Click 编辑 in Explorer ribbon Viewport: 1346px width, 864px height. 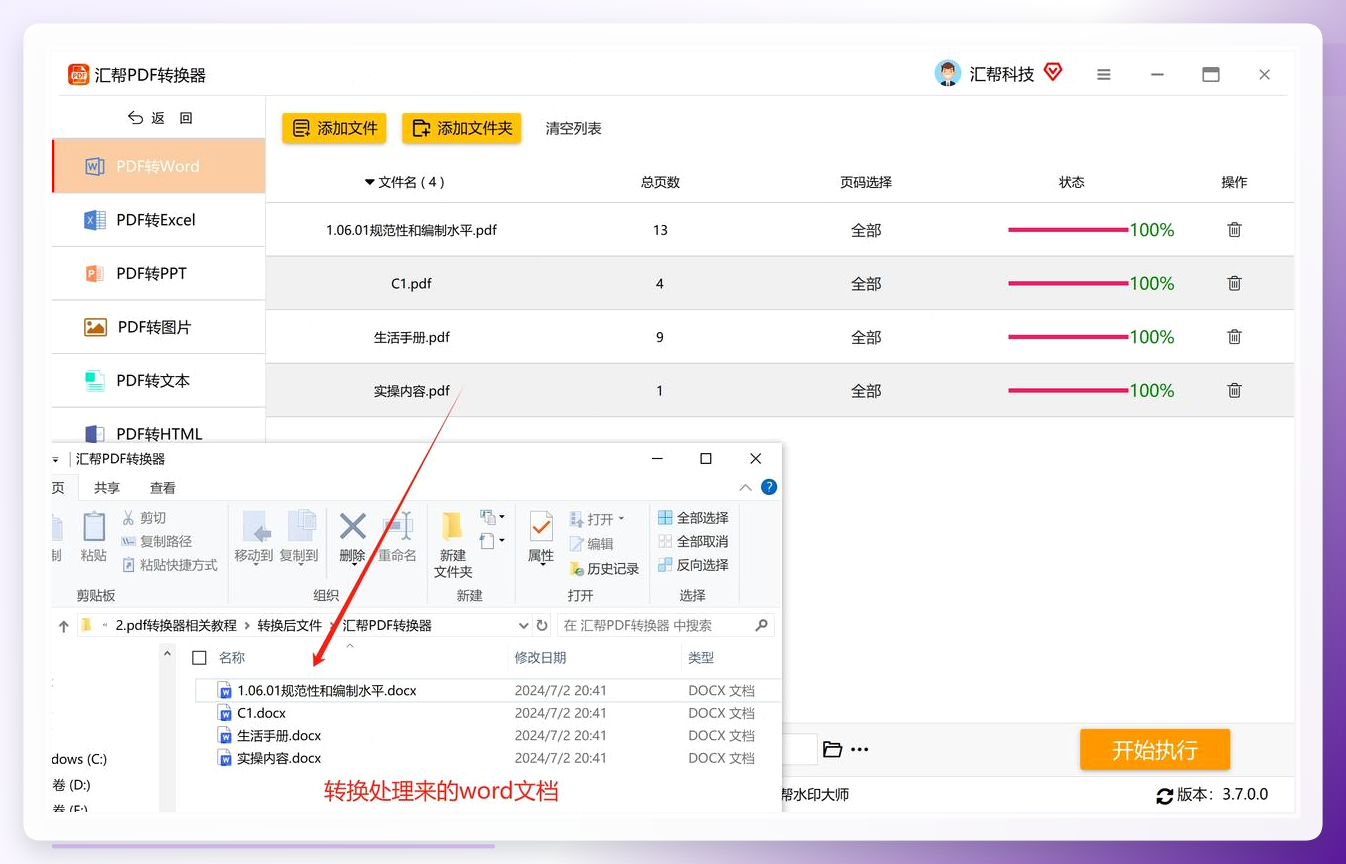(x=592, y=544)
